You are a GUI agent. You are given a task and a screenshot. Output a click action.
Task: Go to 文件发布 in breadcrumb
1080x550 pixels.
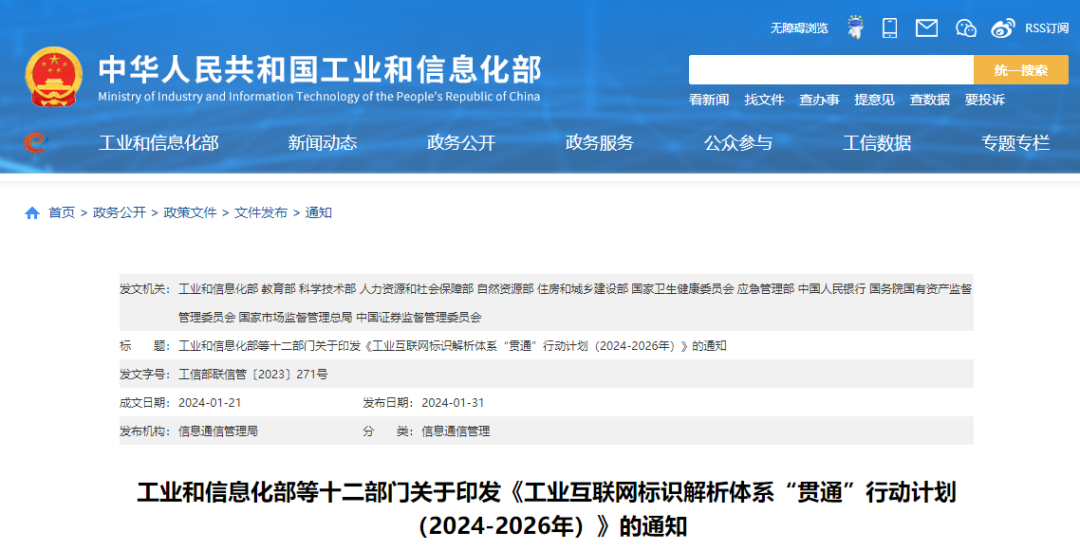(x=261, y=213)
